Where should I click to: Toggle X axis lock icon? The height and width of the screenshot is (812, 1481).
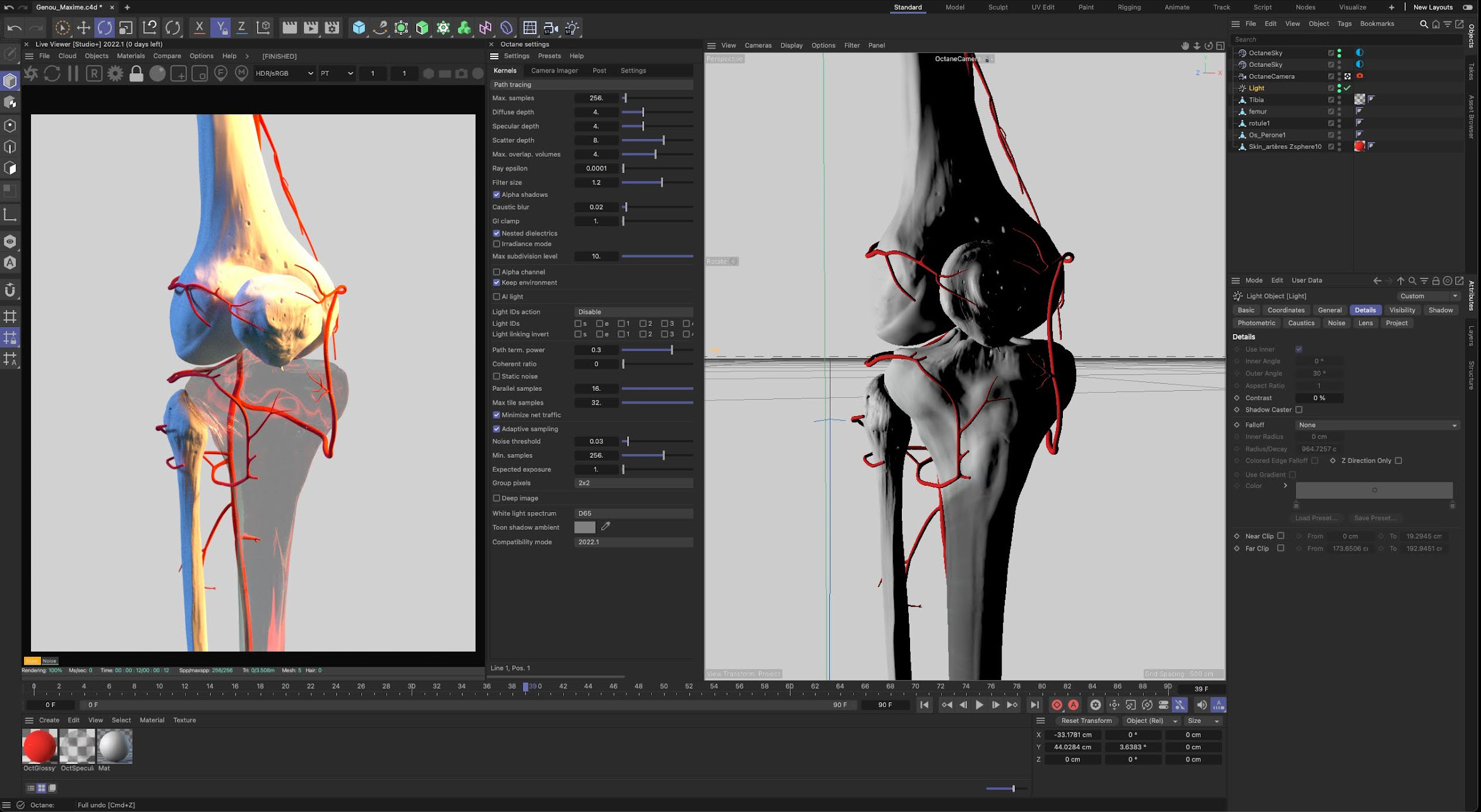[199, 28]
